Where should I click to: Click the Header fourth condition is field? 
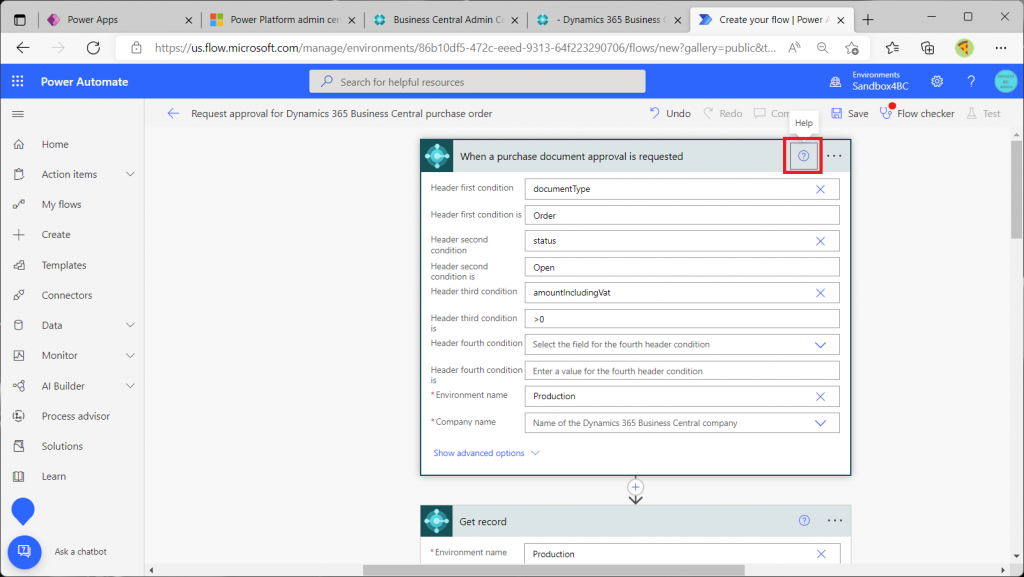(x=682, y=371)
